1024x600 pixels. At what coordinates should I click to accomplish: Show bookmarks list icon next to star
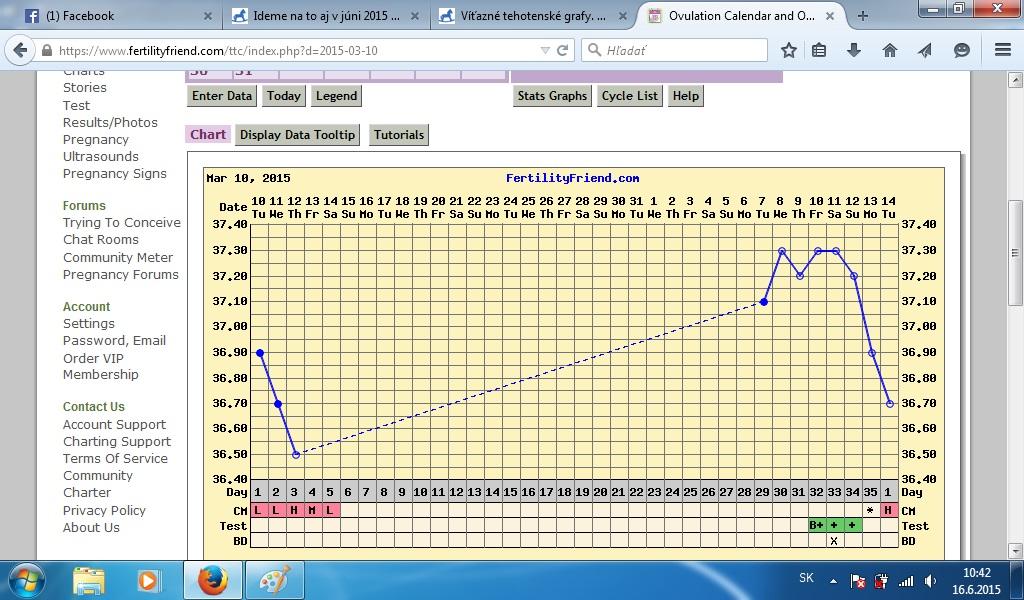(820, 50)
